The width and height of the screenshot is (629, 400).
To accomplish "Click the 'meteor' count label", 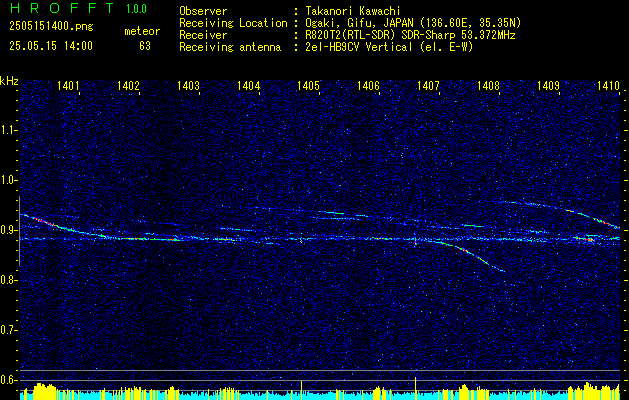I will [142, 31].
